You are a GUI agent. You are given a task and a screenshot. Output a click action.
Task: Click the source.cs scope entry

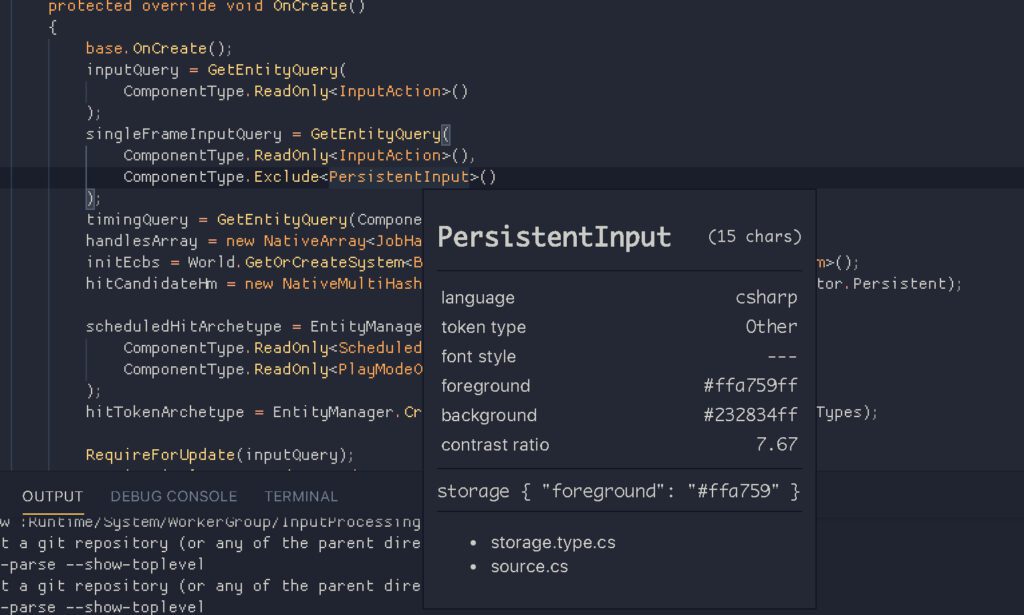point(529,567)
